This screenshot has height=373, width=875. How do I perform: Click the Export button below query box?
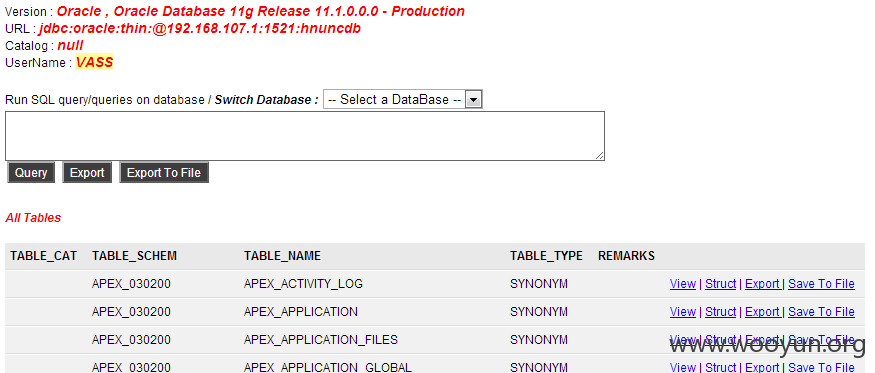87,173
